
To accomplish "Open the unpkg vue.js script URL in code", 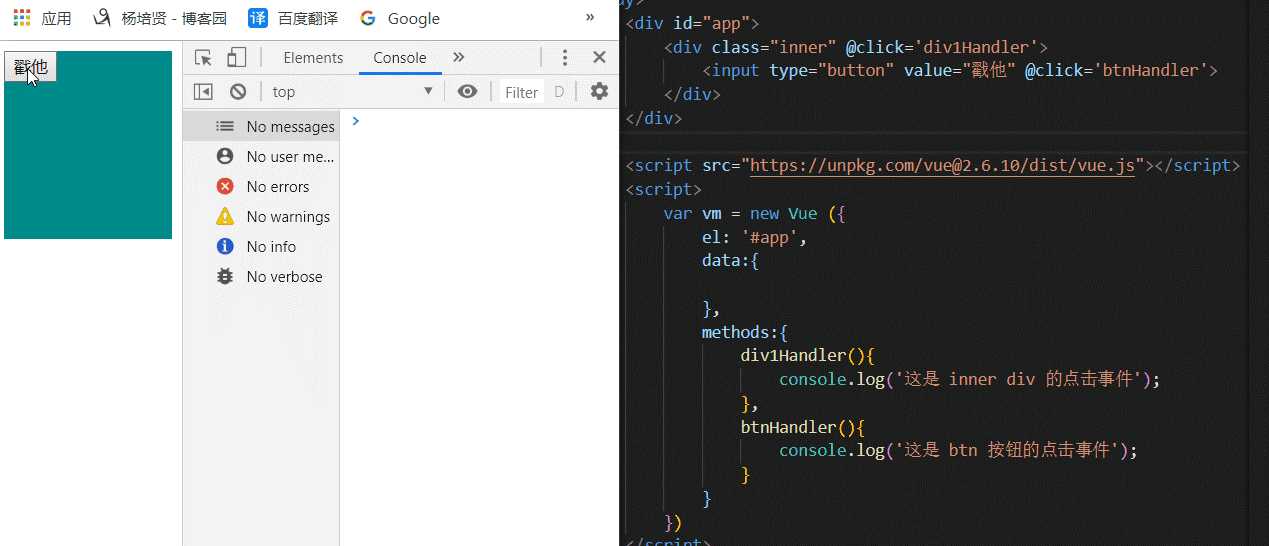I will [x=942, y=166].
